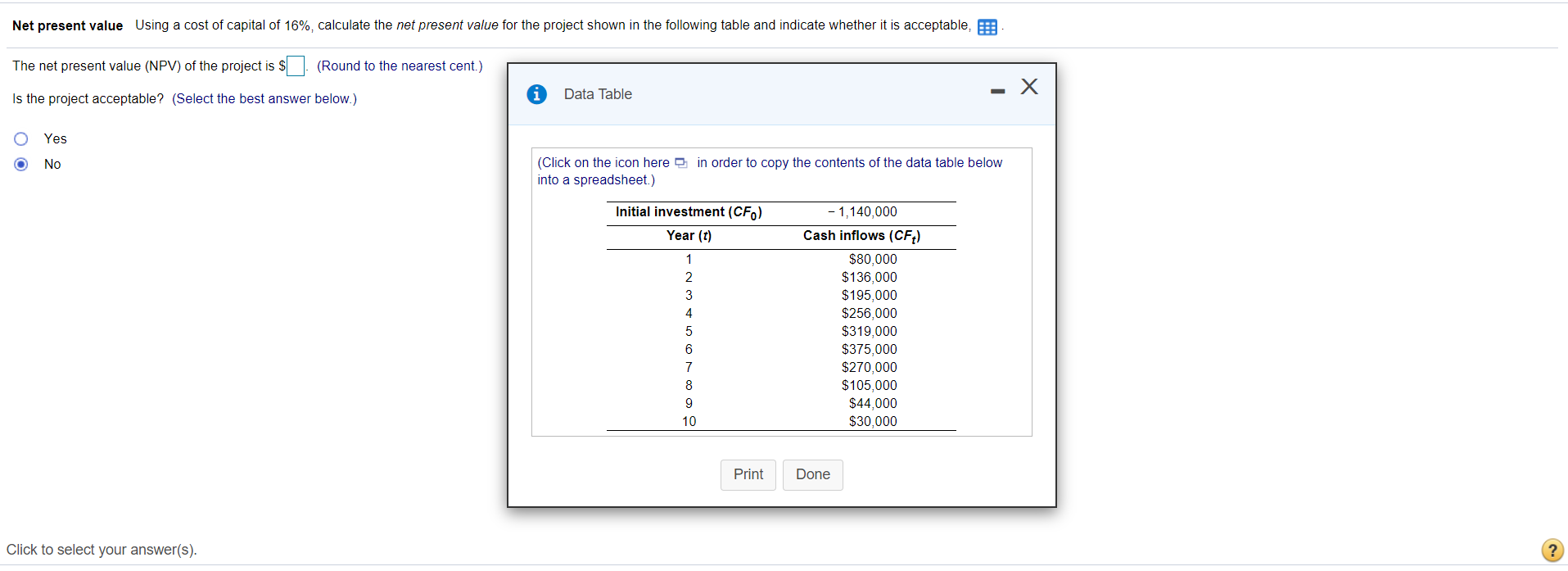Click the Print button

coord(748,474)
